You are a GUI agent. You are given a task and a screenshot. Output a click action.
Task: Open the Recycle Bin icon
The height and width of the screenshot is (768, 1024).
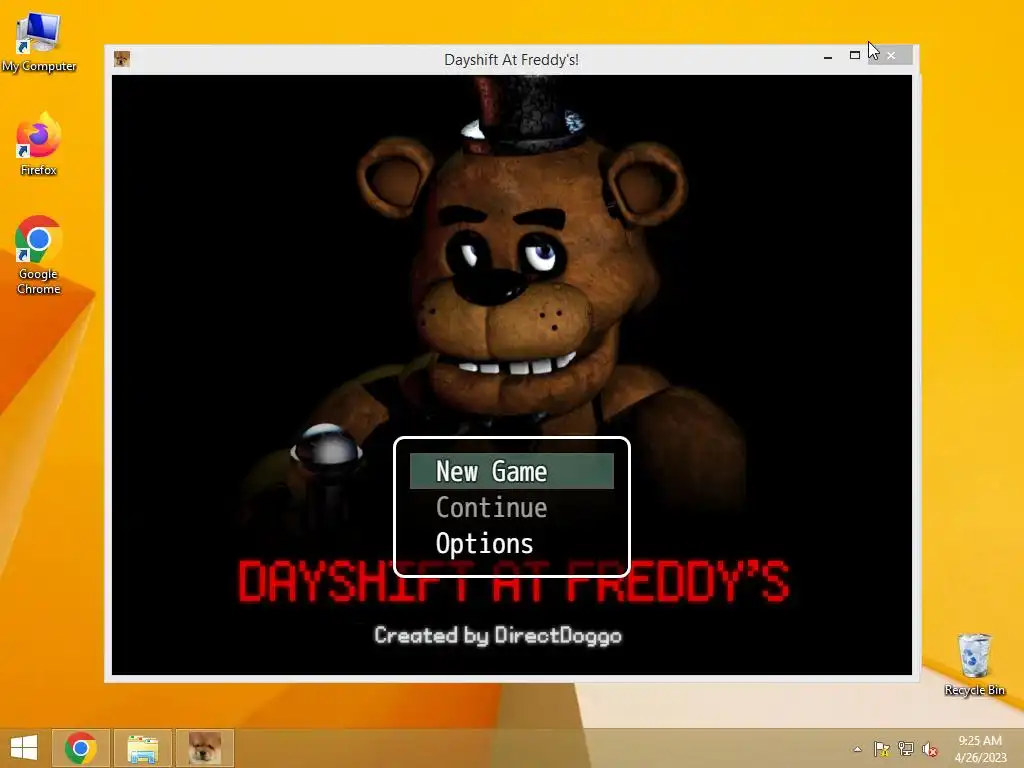tap(974, 664)
